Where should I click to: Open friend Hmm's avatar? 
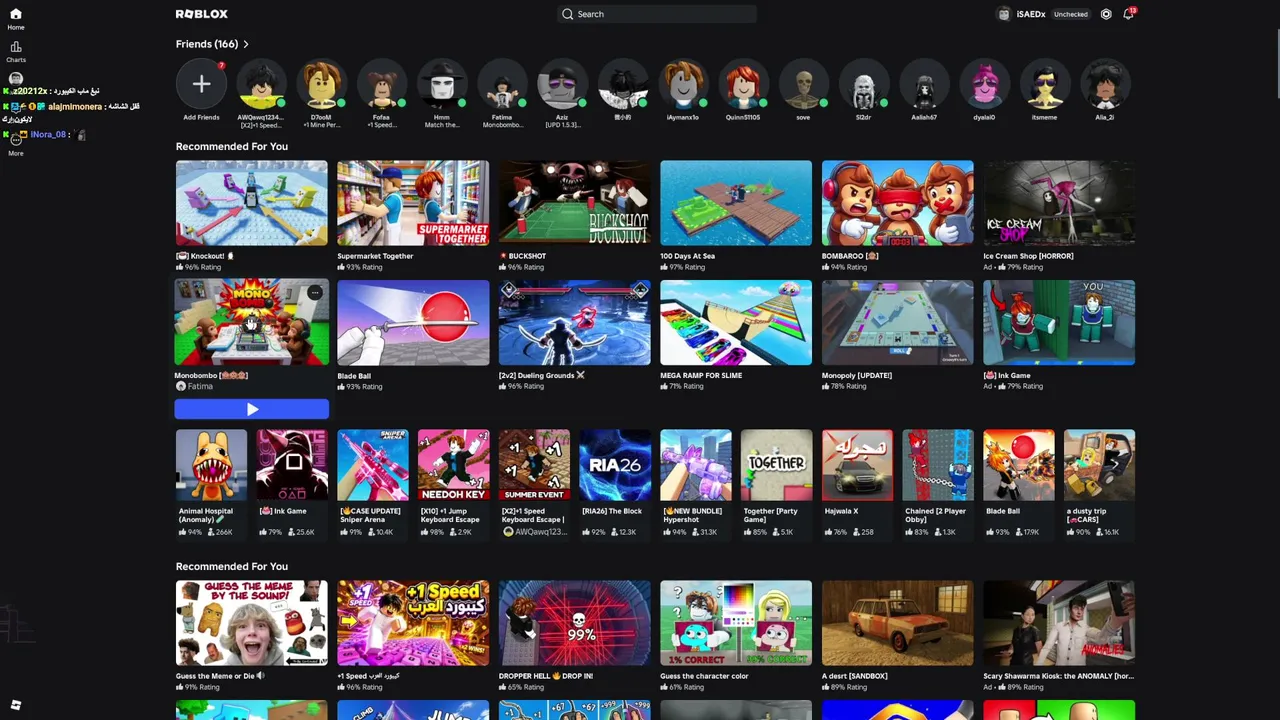(x=442, y=85)
